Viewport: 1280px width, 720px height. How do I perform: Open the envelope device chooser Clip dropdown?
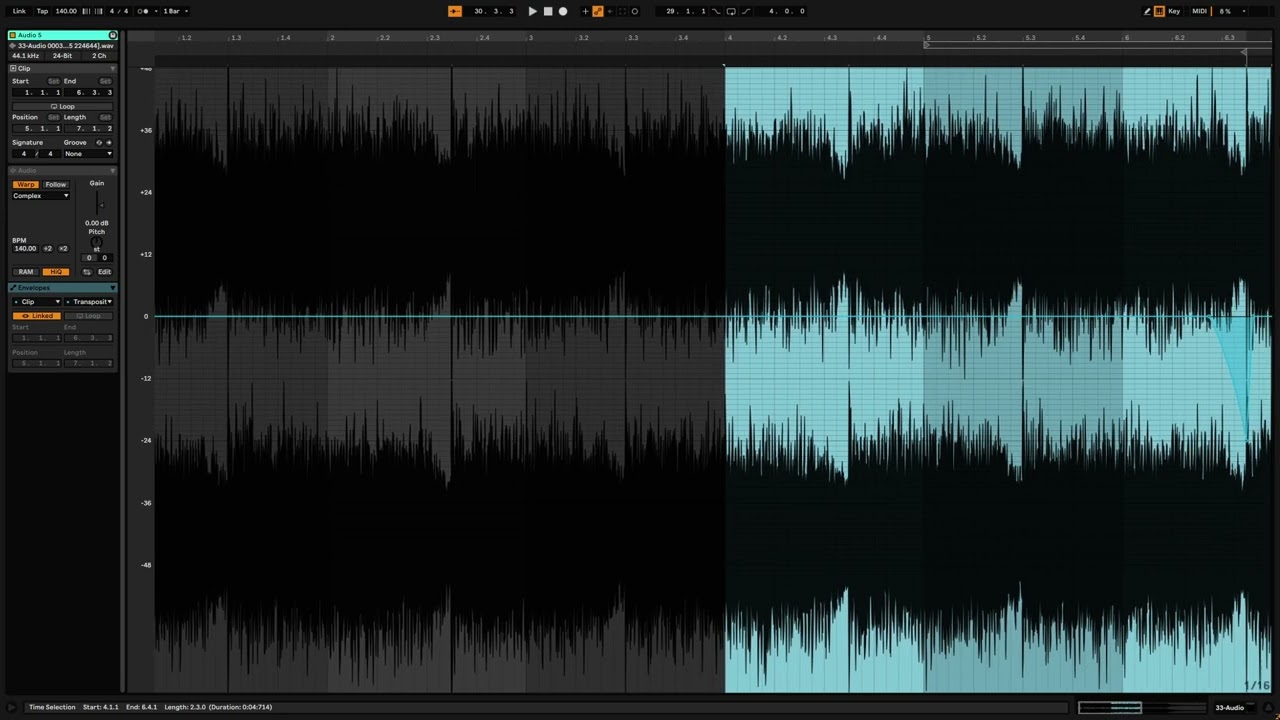[36, 302]
